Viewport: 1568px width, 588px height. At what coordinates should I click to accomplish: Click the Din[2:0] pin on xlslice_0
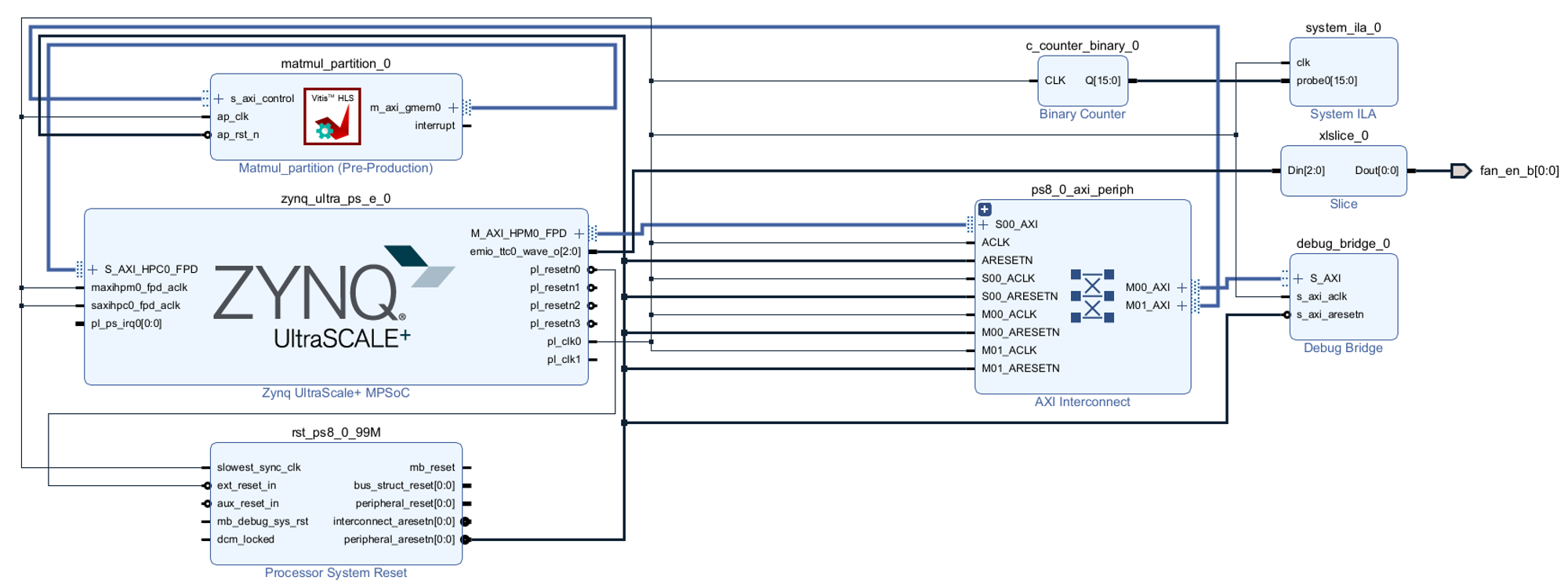pyautogui.click(x=1306, y=171)
